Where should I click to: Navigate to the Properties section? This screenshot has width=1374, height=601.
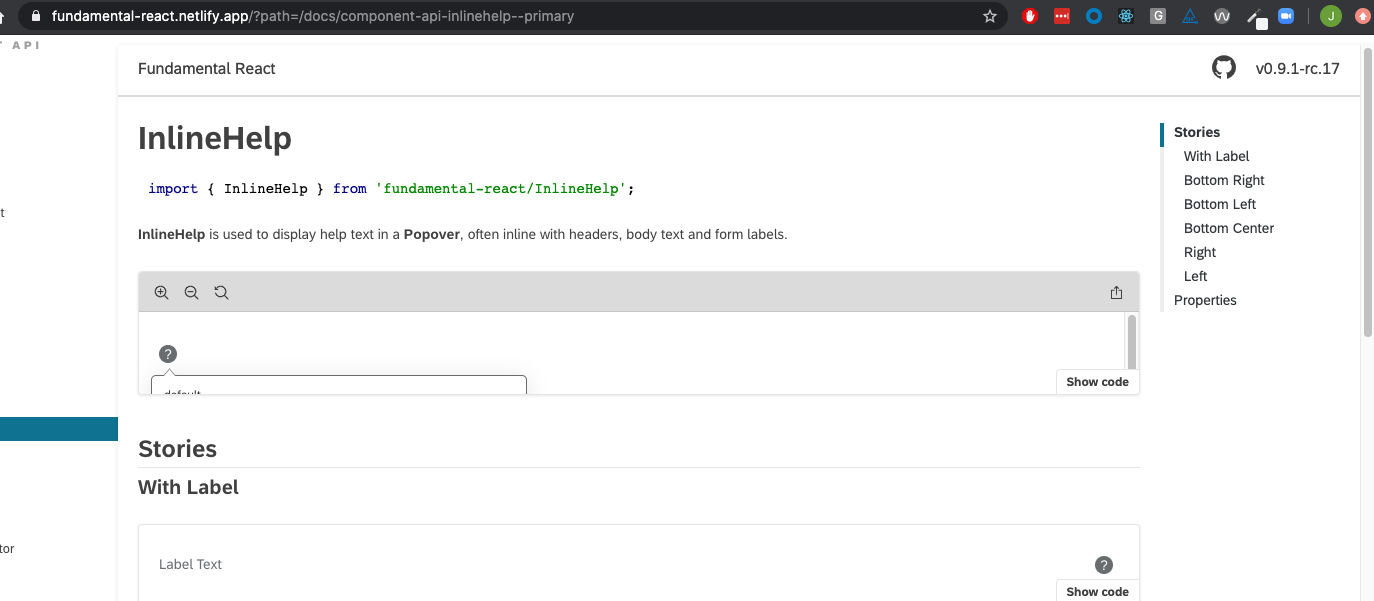1205,299
